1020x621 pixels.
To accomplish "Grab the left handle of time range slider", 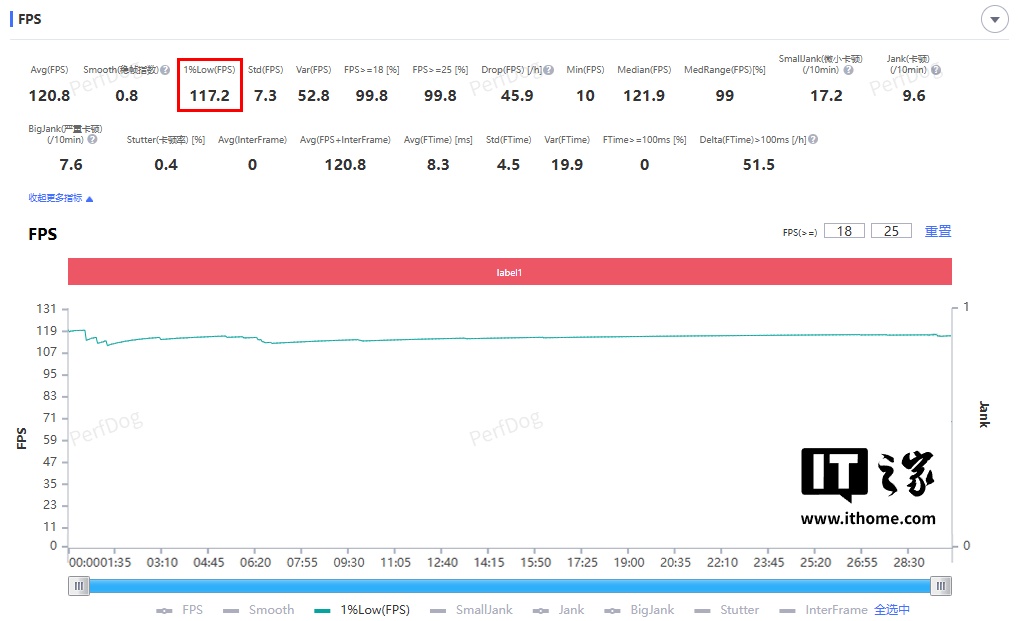I will pos(79,586).
